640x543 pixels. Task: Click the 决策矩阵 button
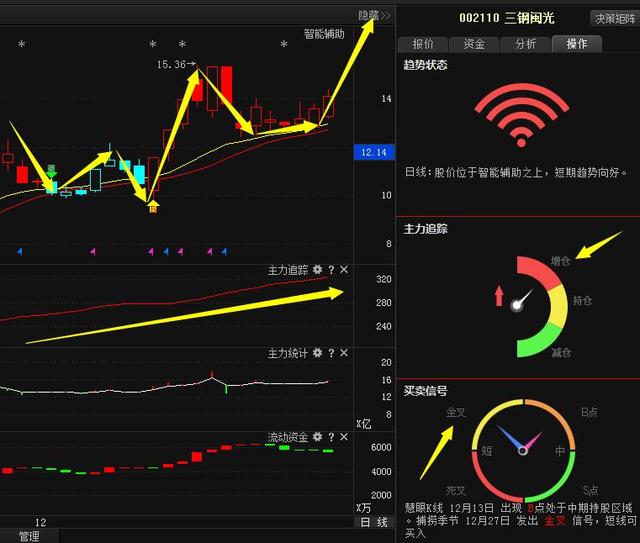coord(615,18)
